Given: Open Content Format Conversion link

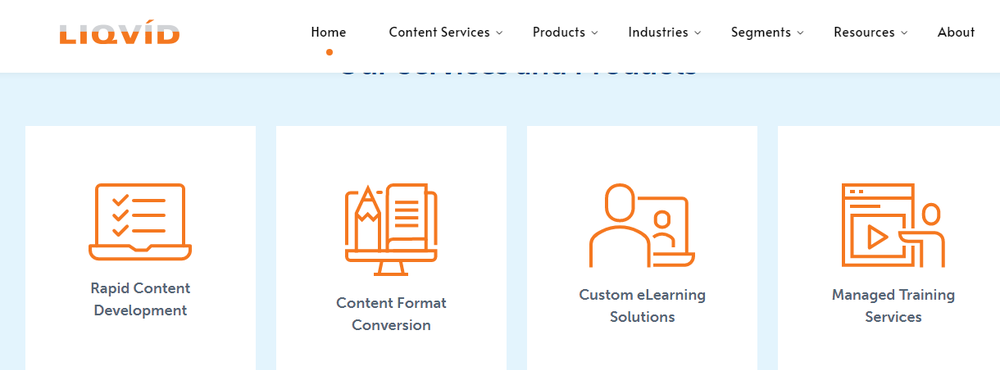Looking at the screenshot, I should pyautogui.click(x=391, y=314).
